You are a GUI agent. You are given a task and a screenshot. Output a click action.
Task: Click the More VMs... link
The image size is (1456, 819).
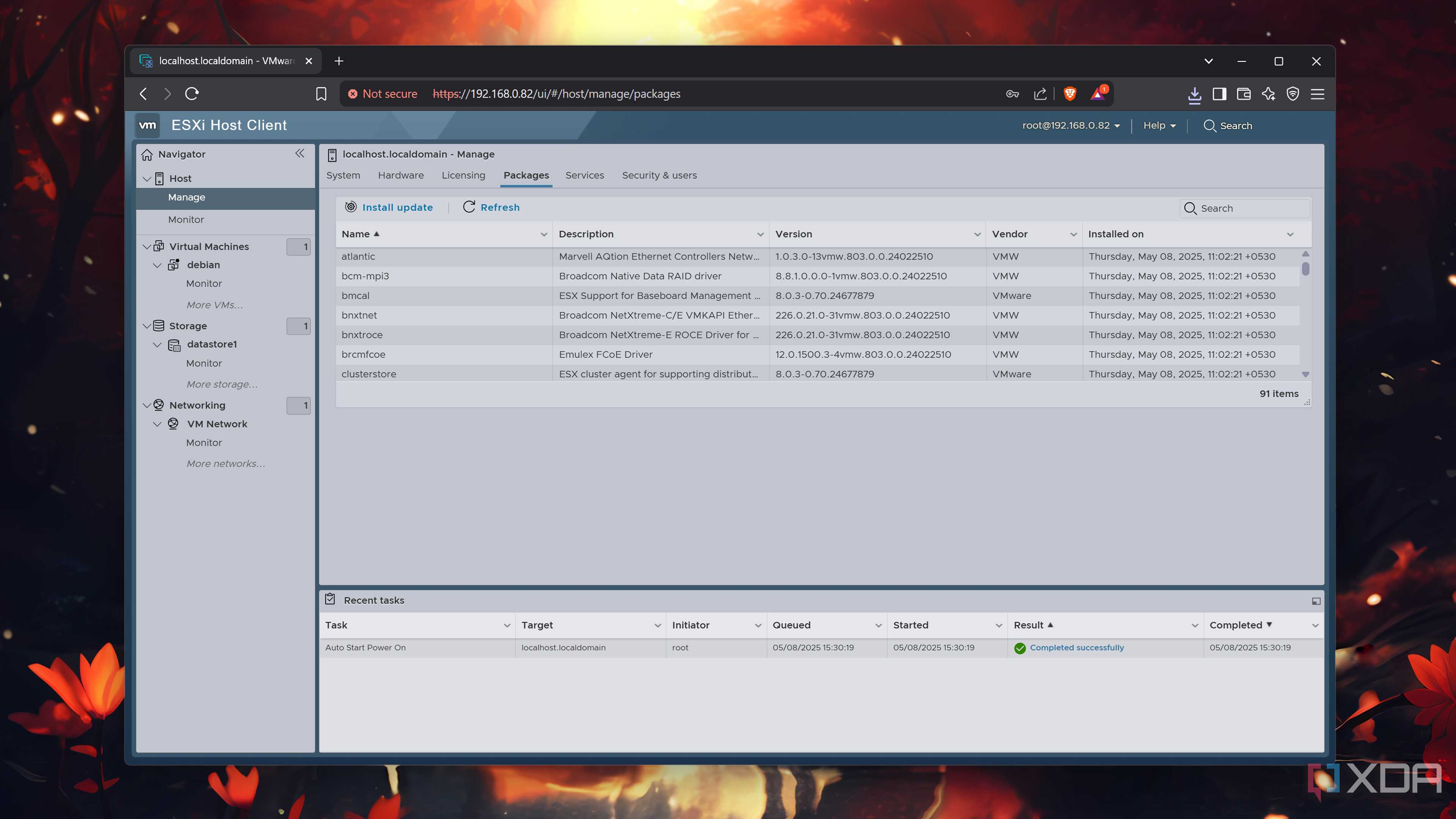click(x=214, y=304)
